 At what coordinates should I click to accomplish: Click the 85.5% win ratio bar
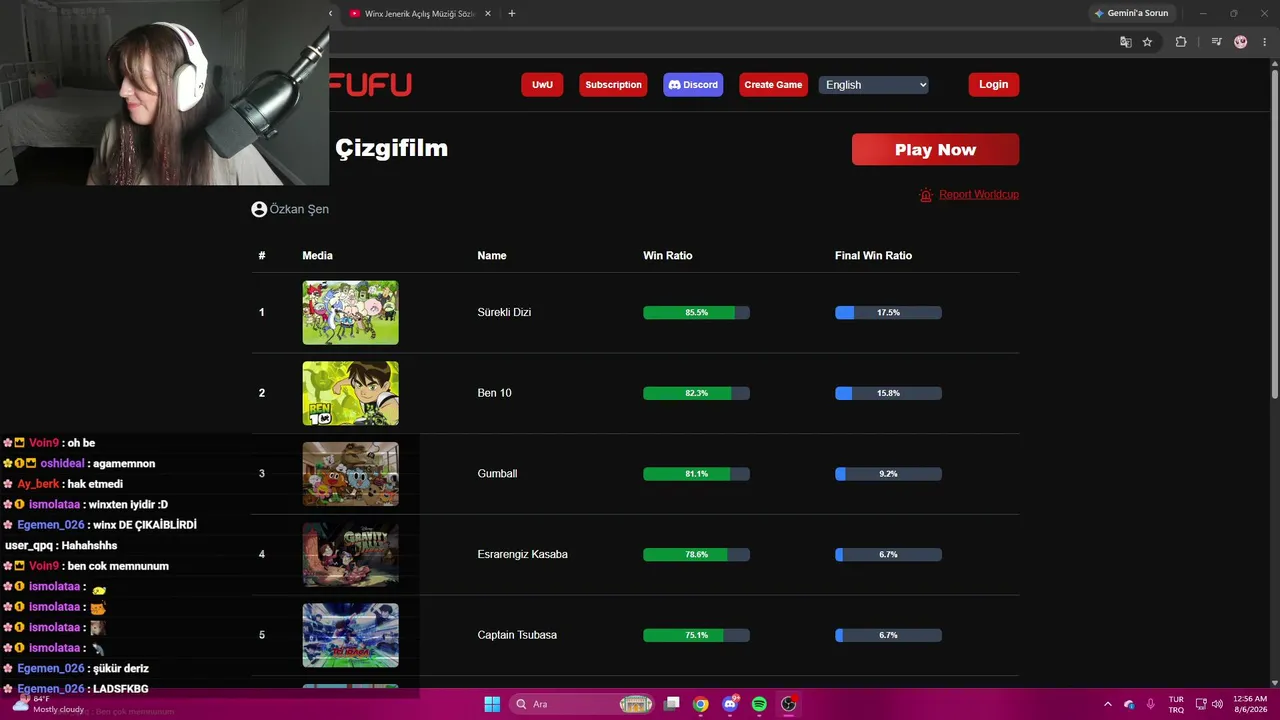click(696, 313)
